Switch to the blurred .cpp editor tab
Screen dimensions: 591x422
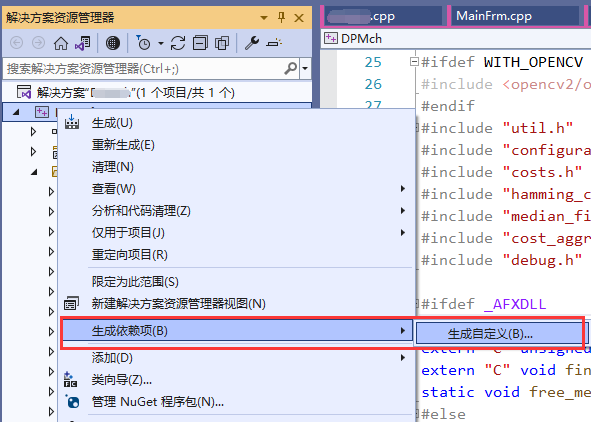tap(384, 16)
